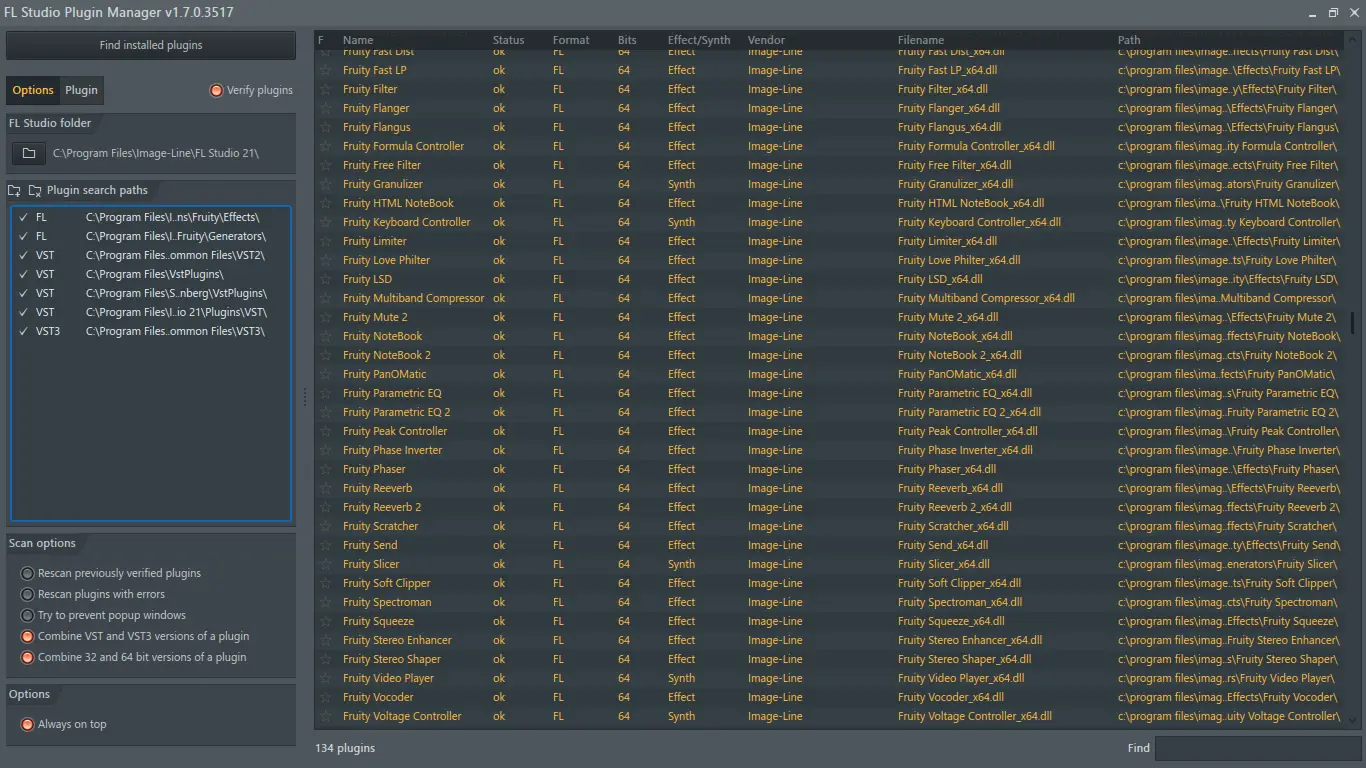1366x768 pixels.
Task: Favorite Fruity PanOMatic using its star
Action: tap(325, 374)
